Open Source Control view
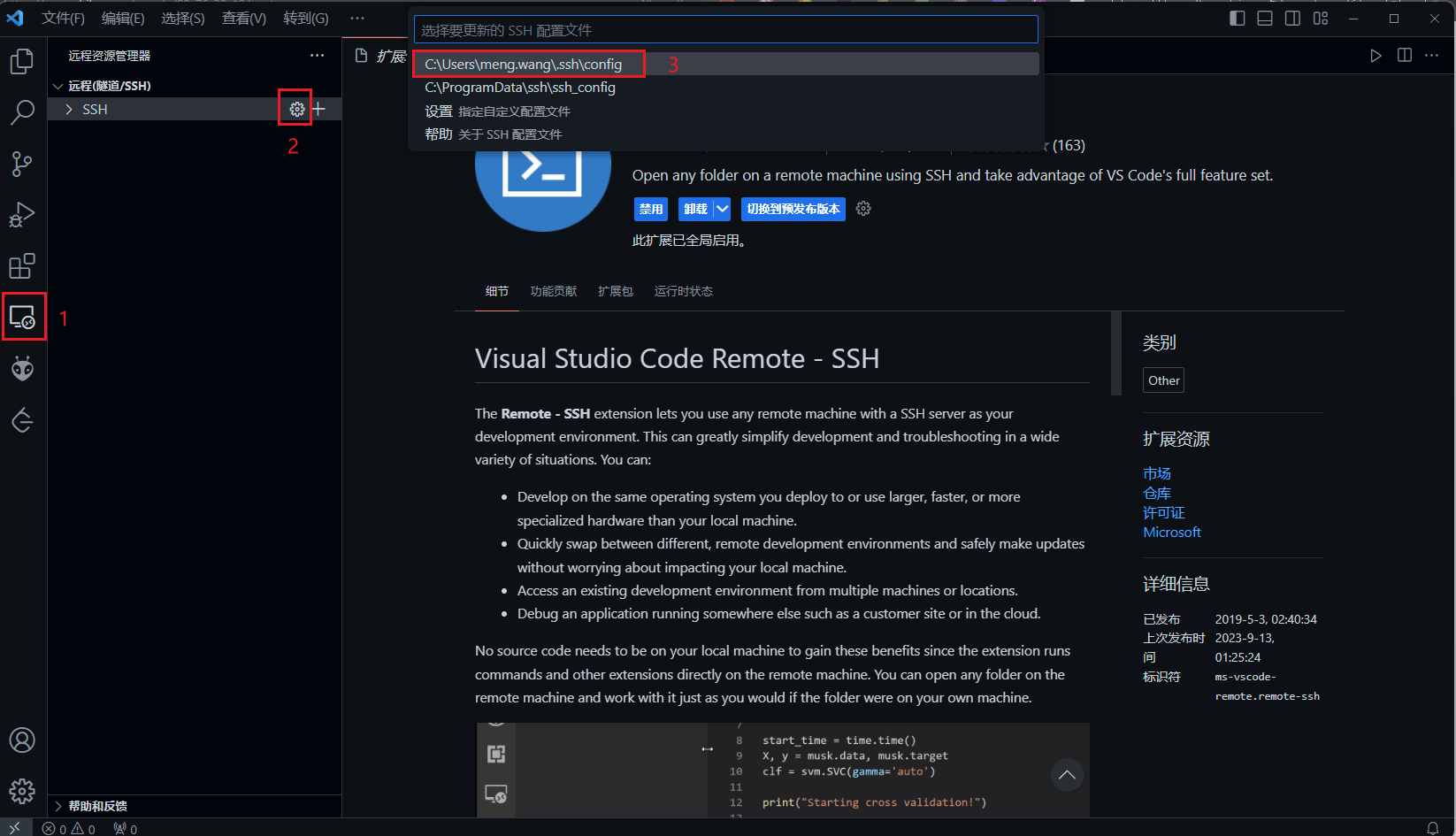 [22, 164]
